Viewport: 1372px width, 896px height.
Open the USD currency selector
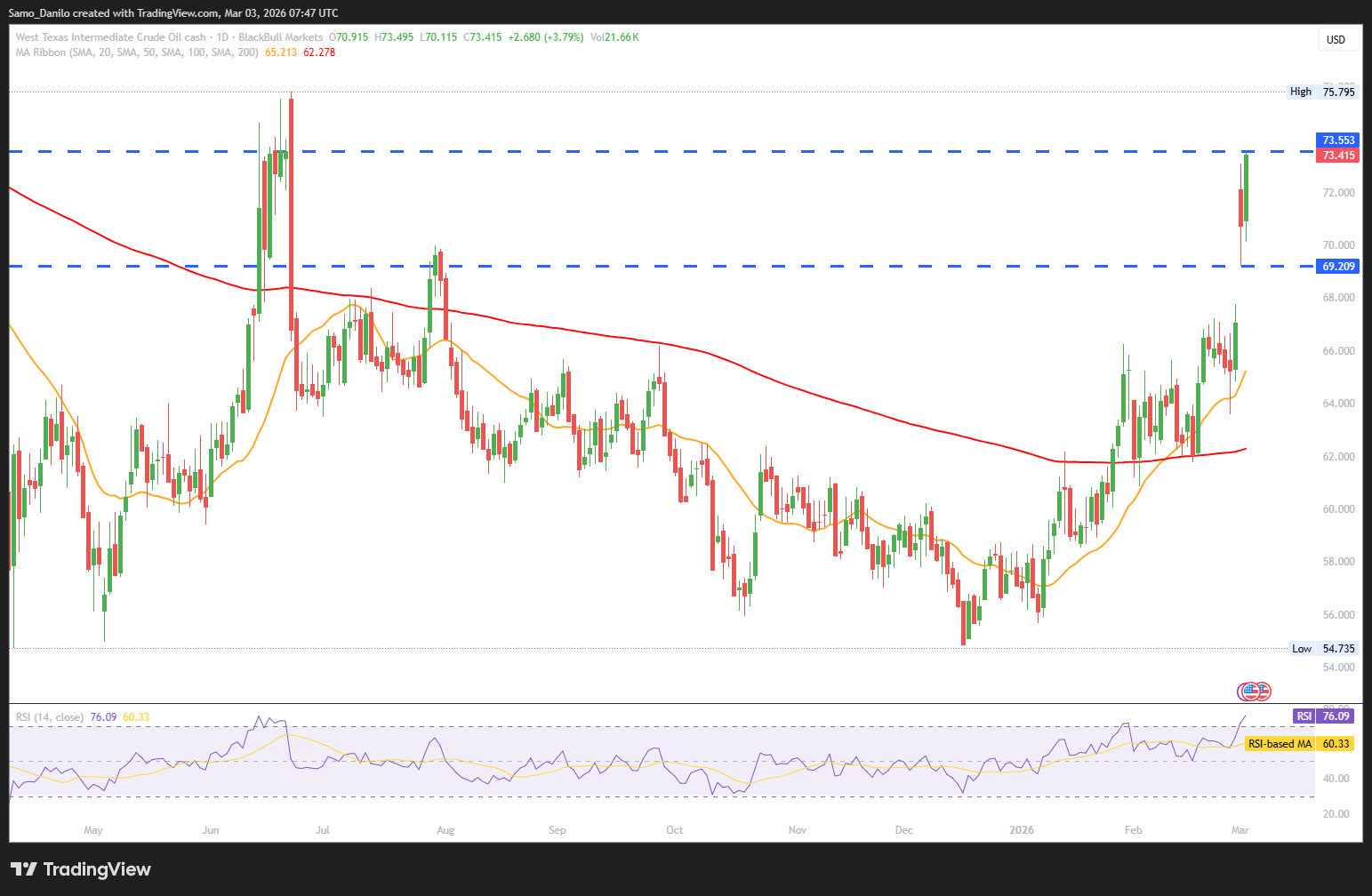(x=1336, y=39)
